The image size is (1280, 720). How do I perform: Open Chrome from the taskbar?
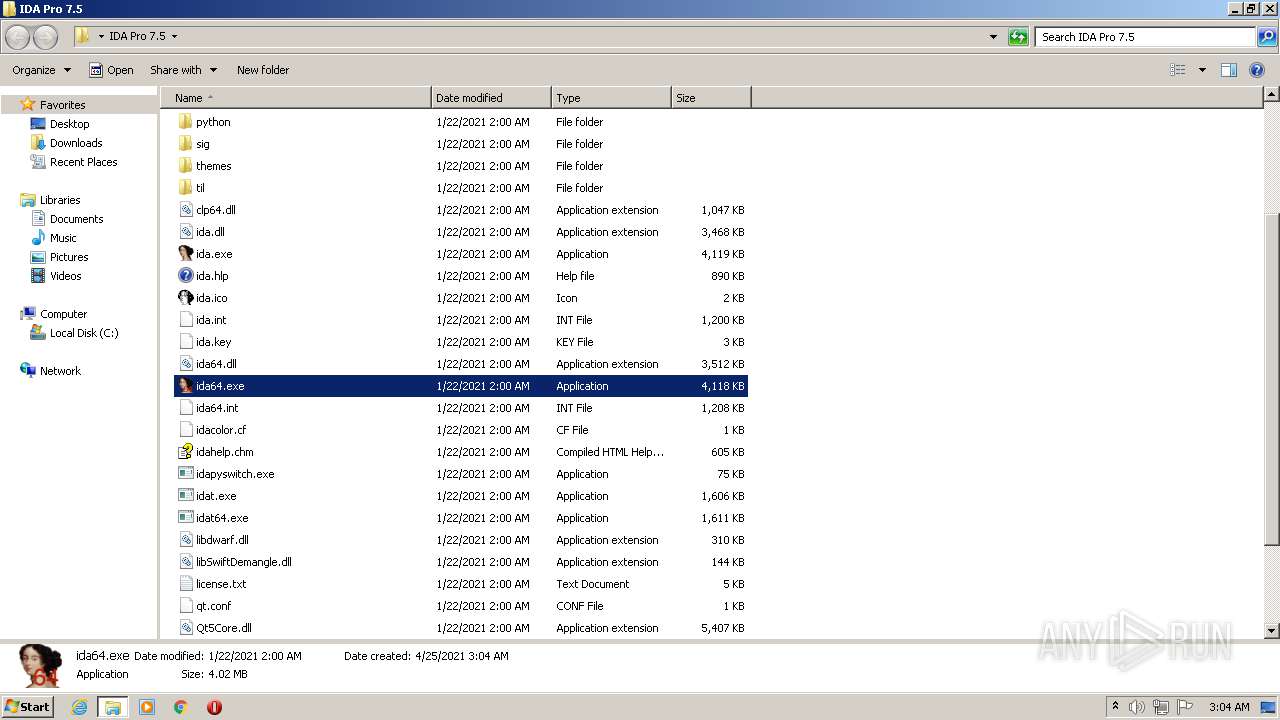click(180, 707)
